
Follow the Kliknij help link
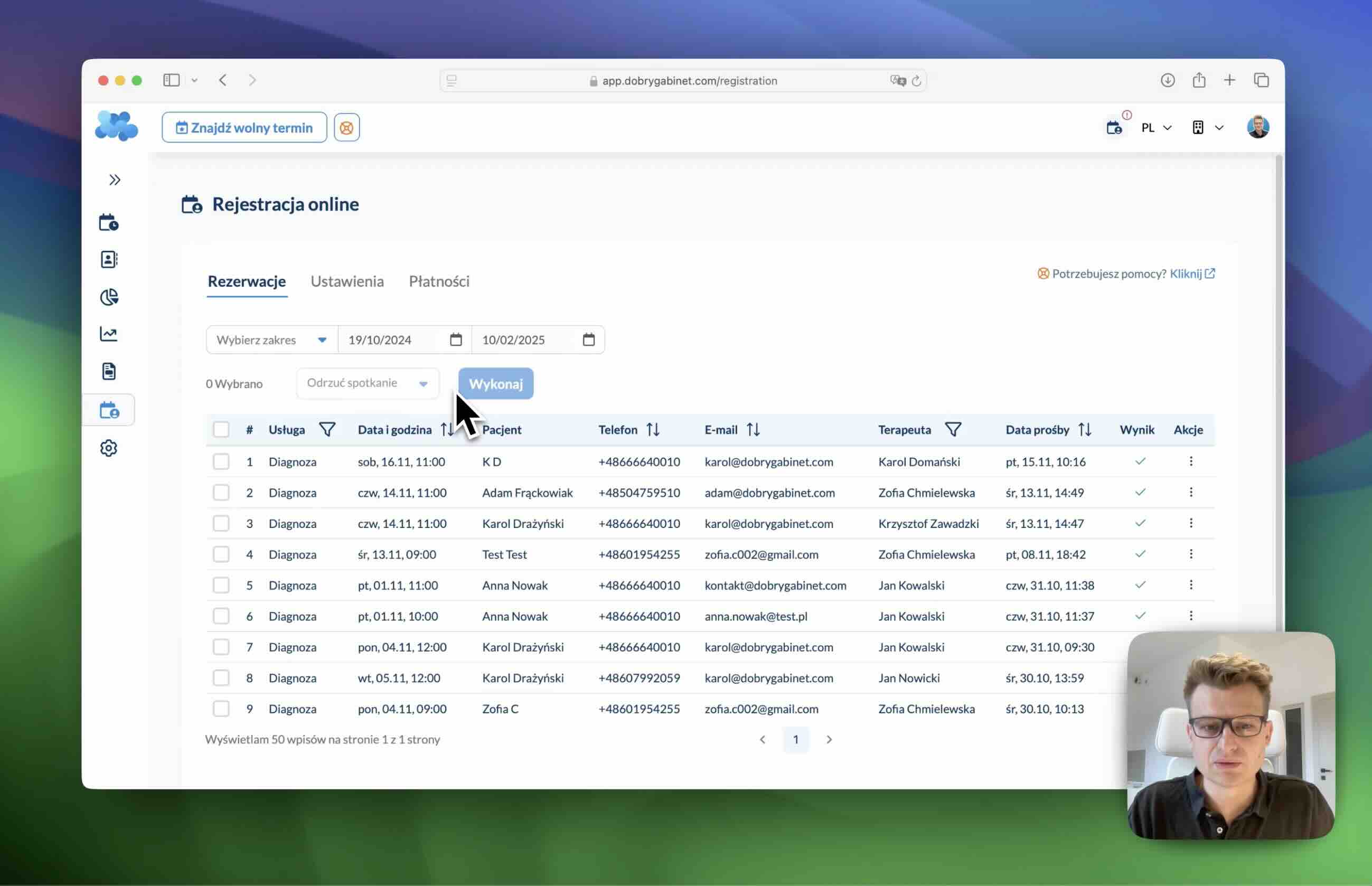(x=1186, y=274)
